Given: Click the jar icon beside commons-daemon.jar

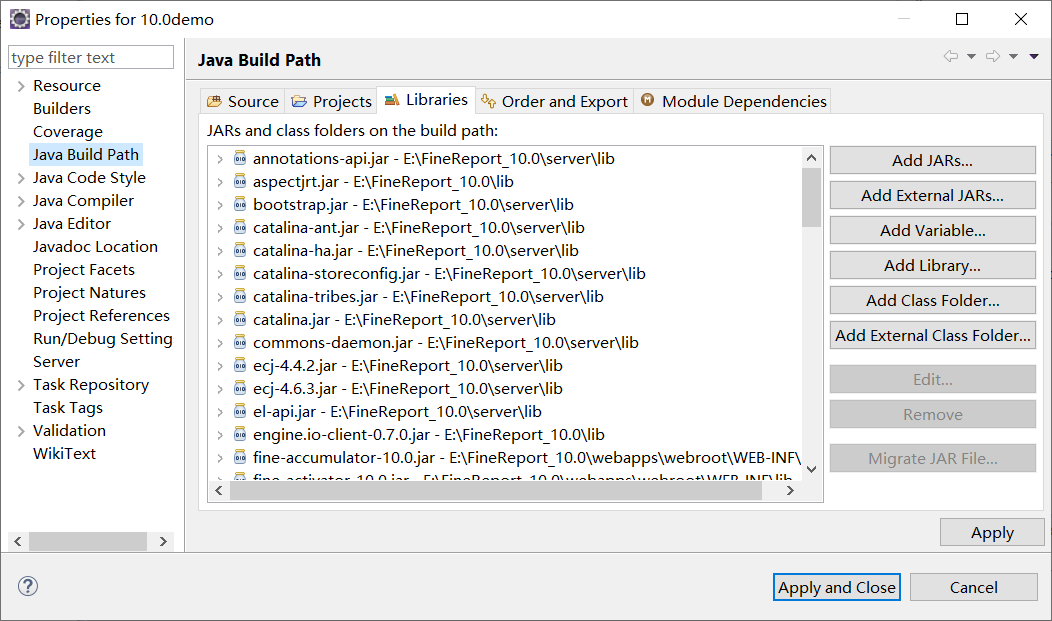Looking at the screenshot, I should [x=240, y=342].
